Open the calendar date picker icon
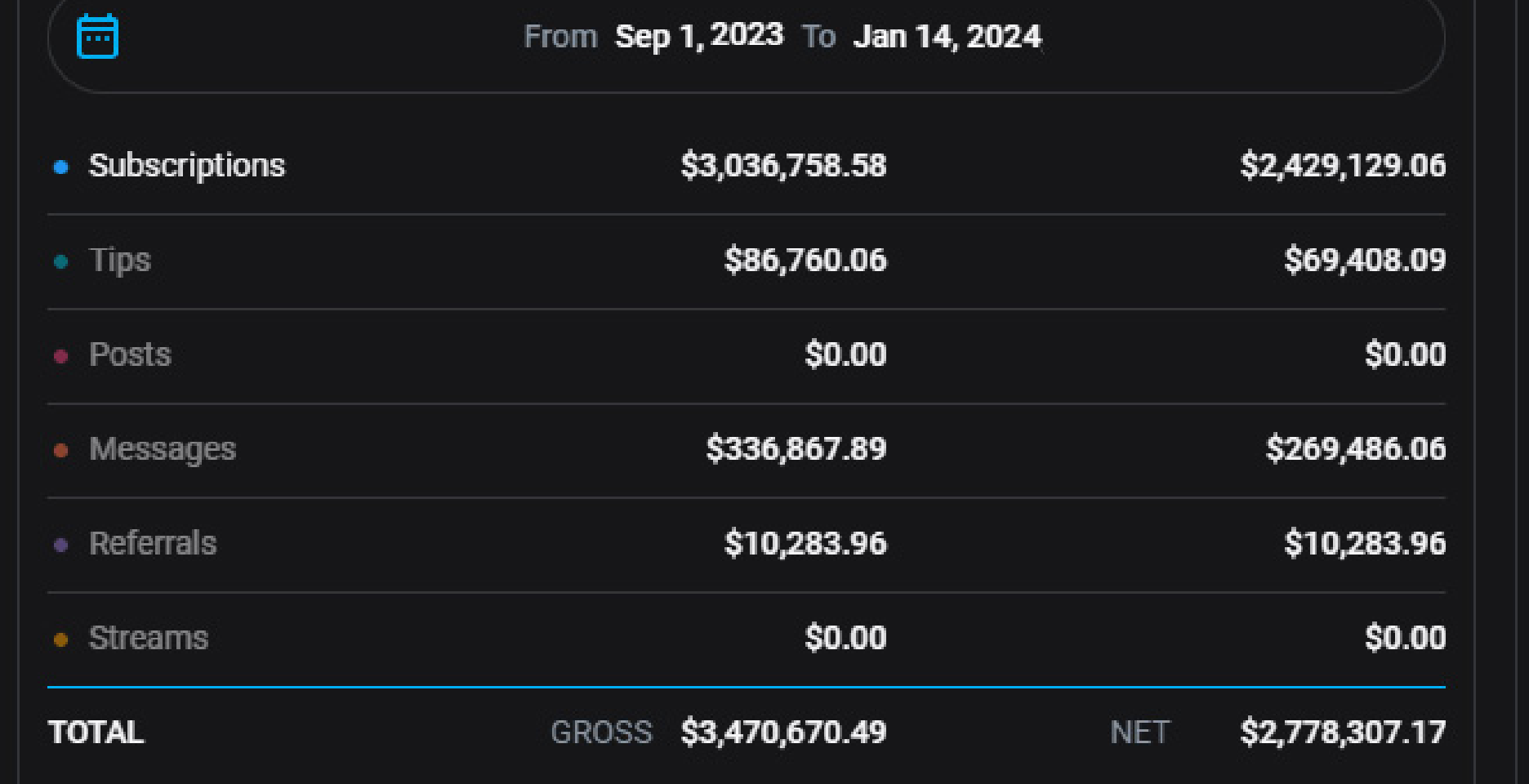Image resolution: width=1529 pixels, height=784 pixels. (x=97, y=36)
